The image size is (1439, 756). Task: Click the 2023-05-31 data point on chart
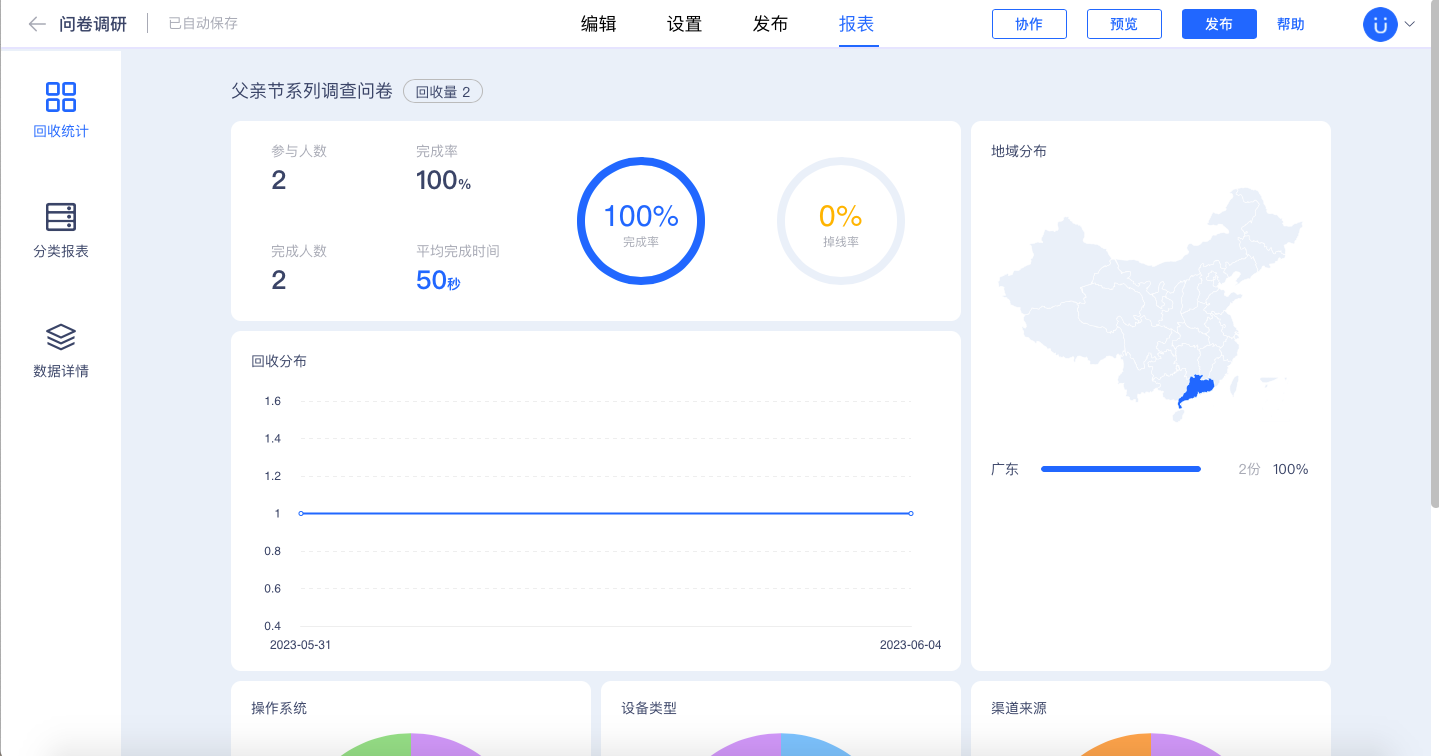pos(301,513)
